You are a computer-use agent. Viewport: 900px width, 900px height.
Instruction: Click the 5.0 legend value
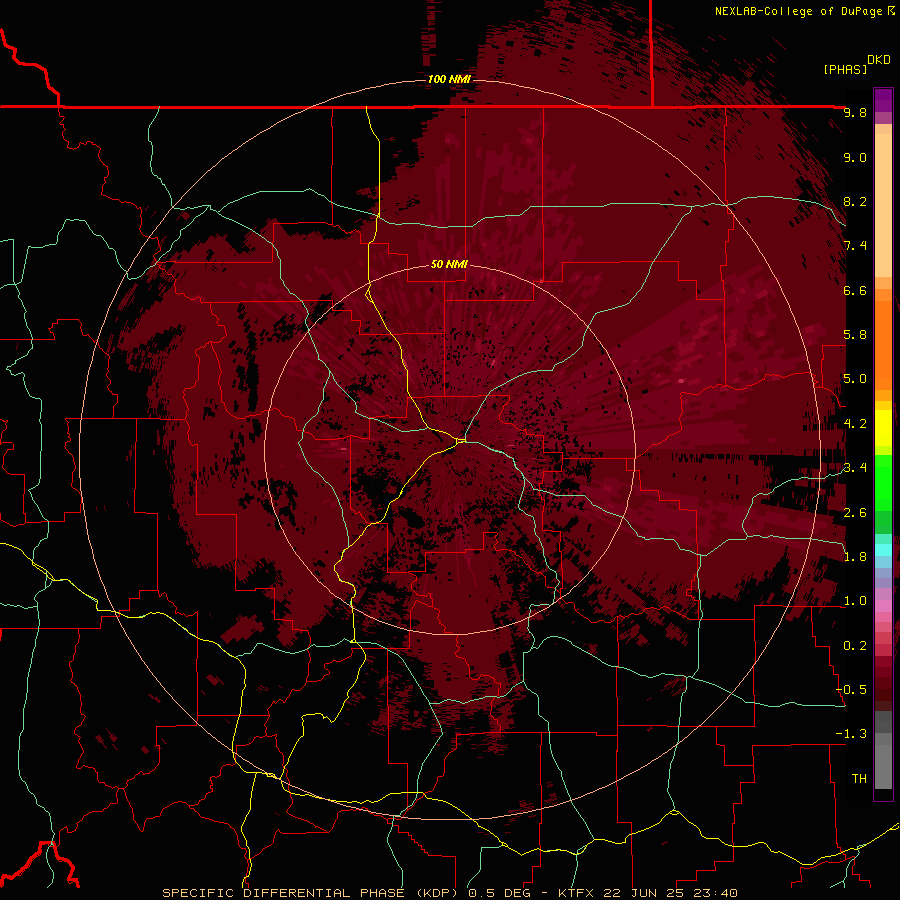point(855,379)
